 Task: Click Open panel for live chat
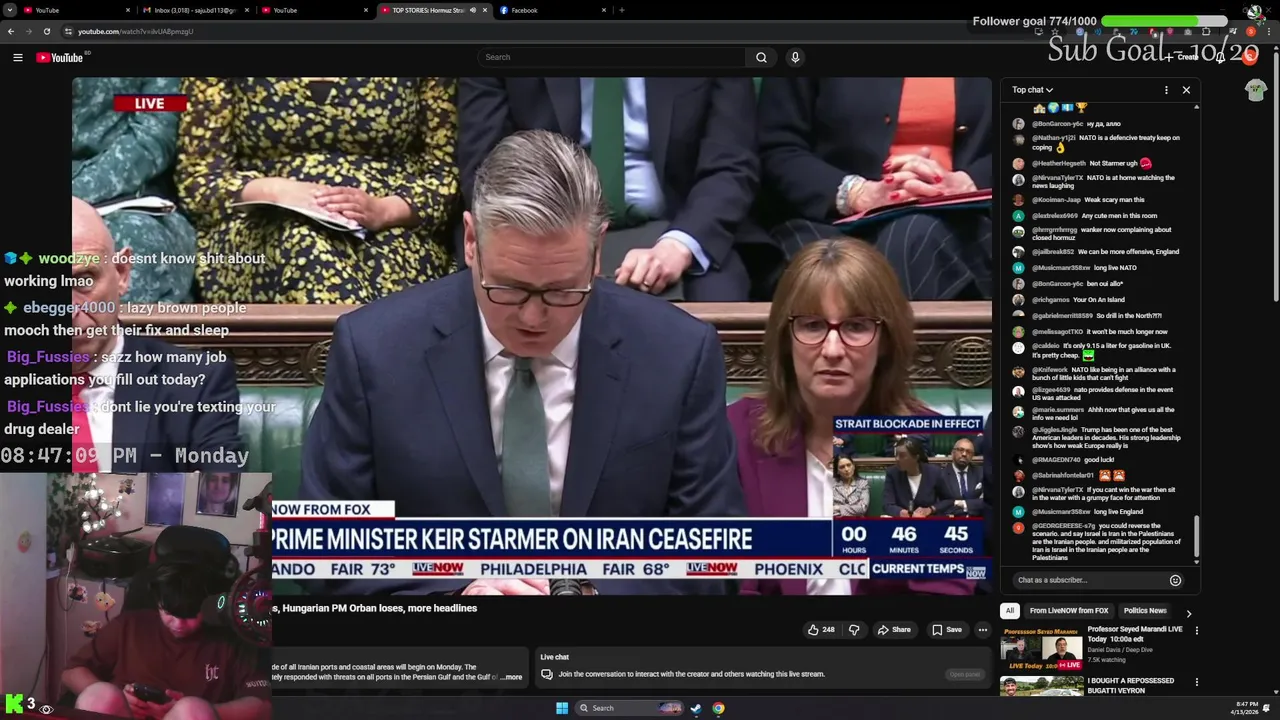[x=965, y=674]
